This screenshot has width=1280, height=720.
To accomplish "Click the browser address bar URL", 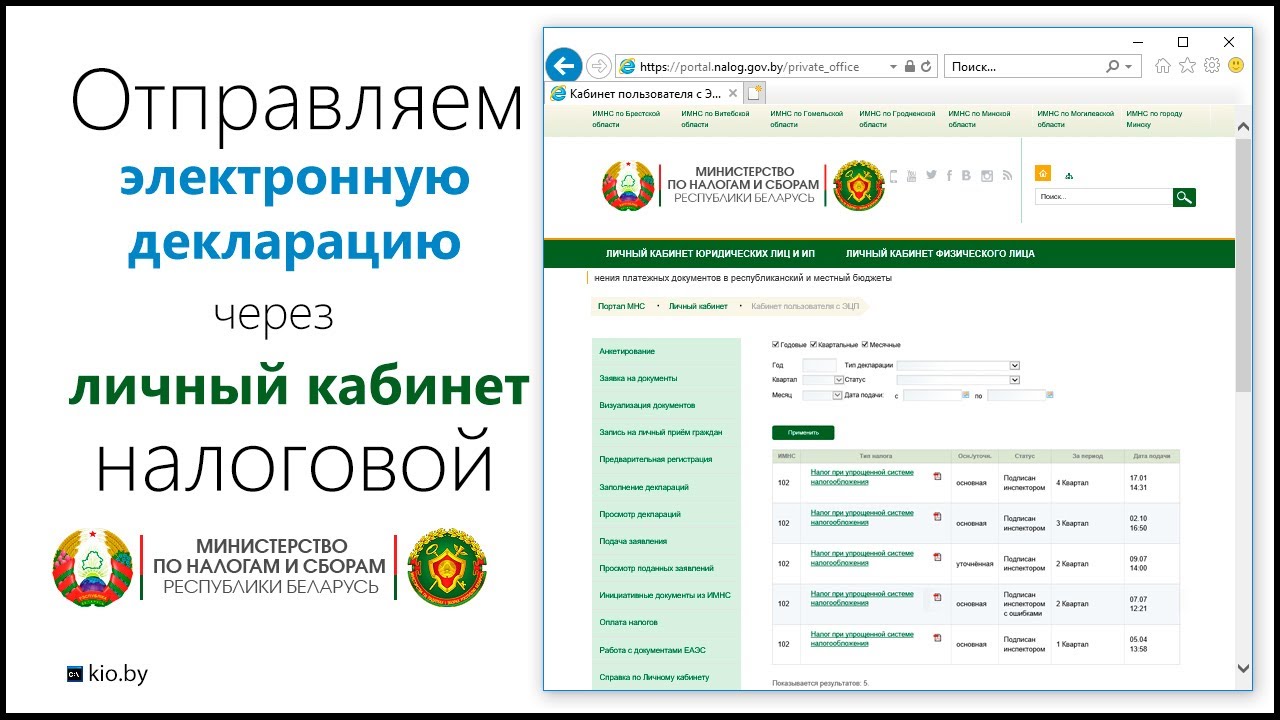I will tap(749, 67).
